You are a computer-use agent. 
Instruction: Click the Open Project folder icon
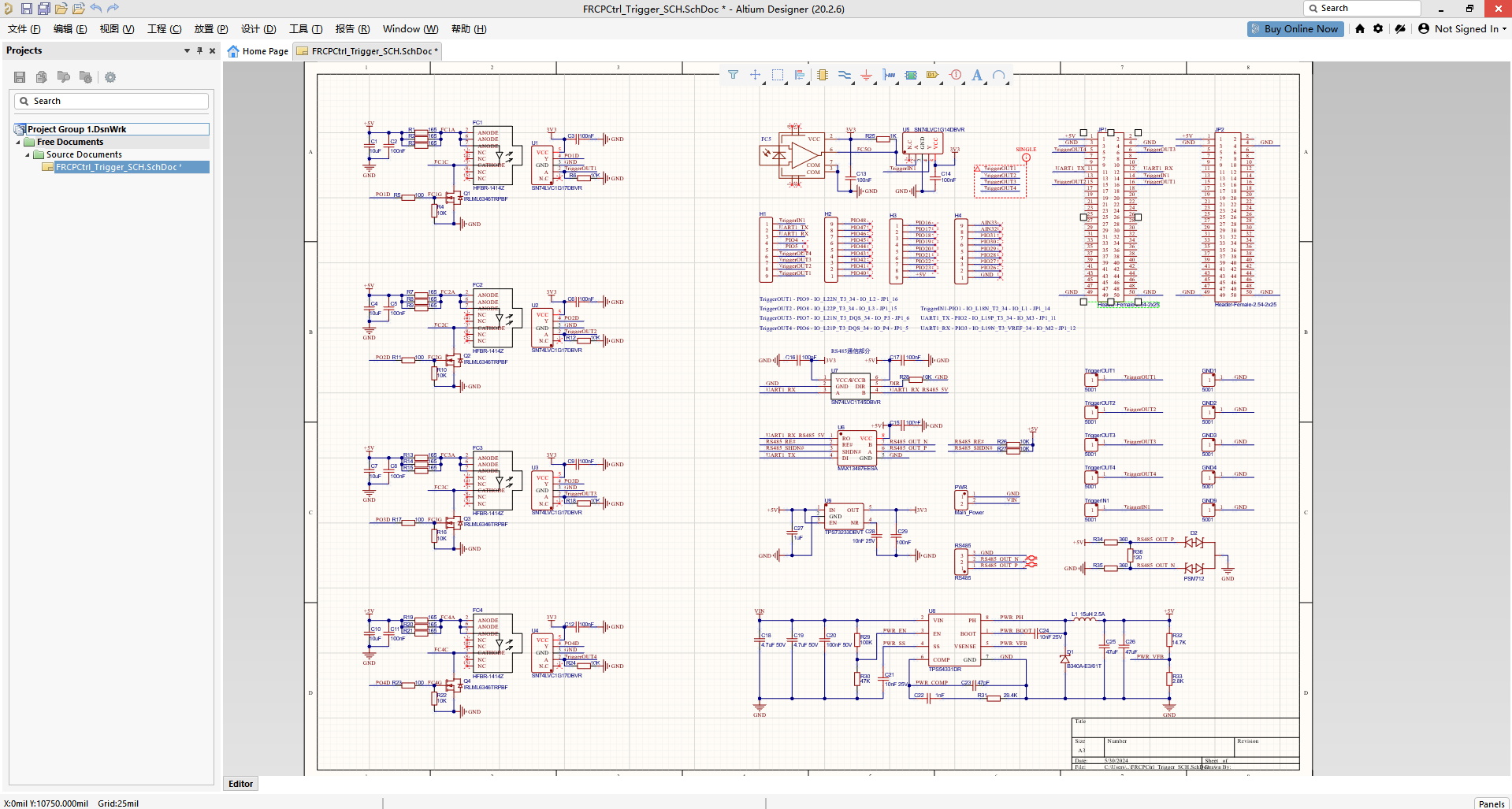79,9
